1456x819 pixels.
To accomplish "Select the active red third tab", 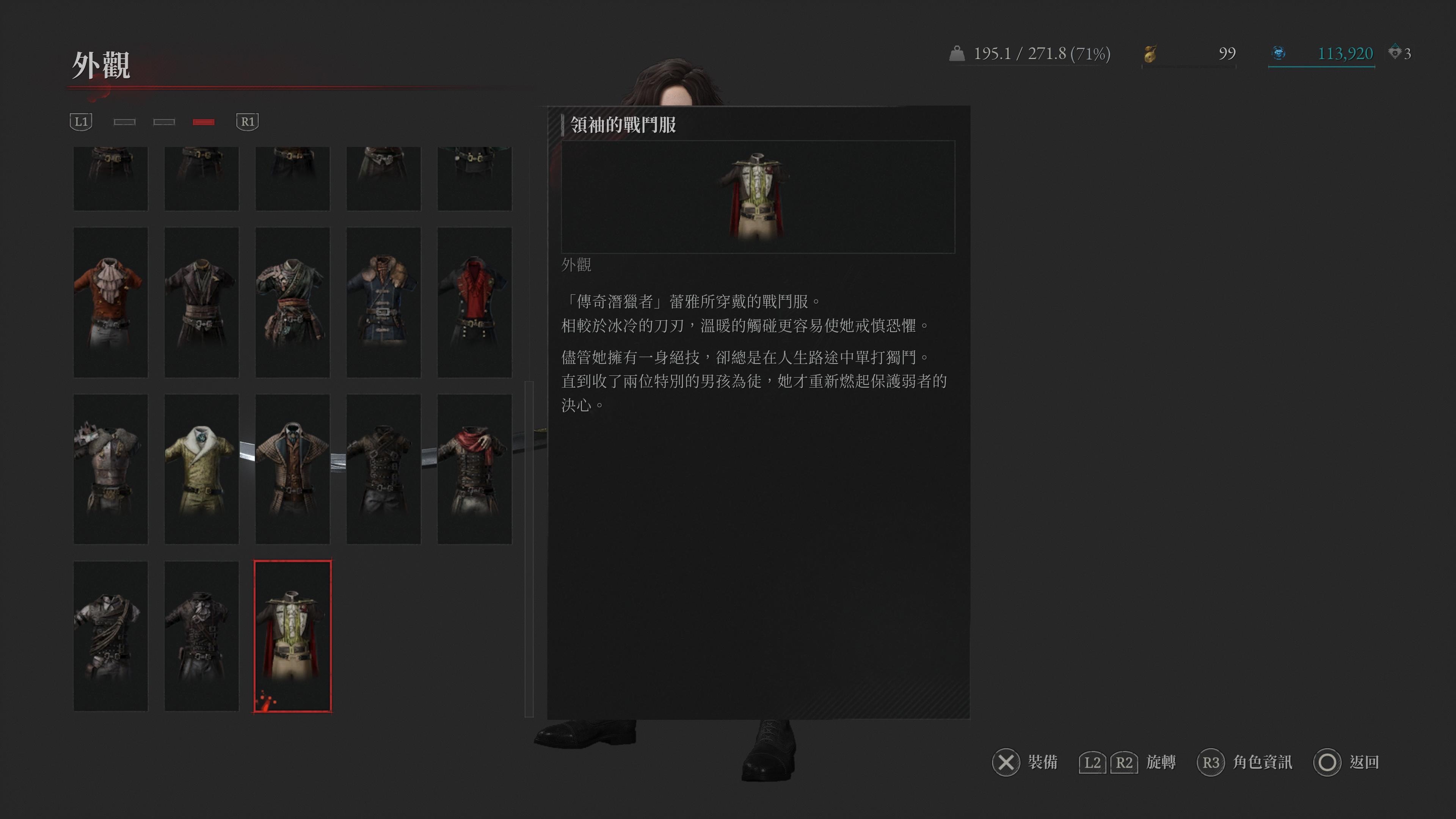I will (x=204, y=122).
